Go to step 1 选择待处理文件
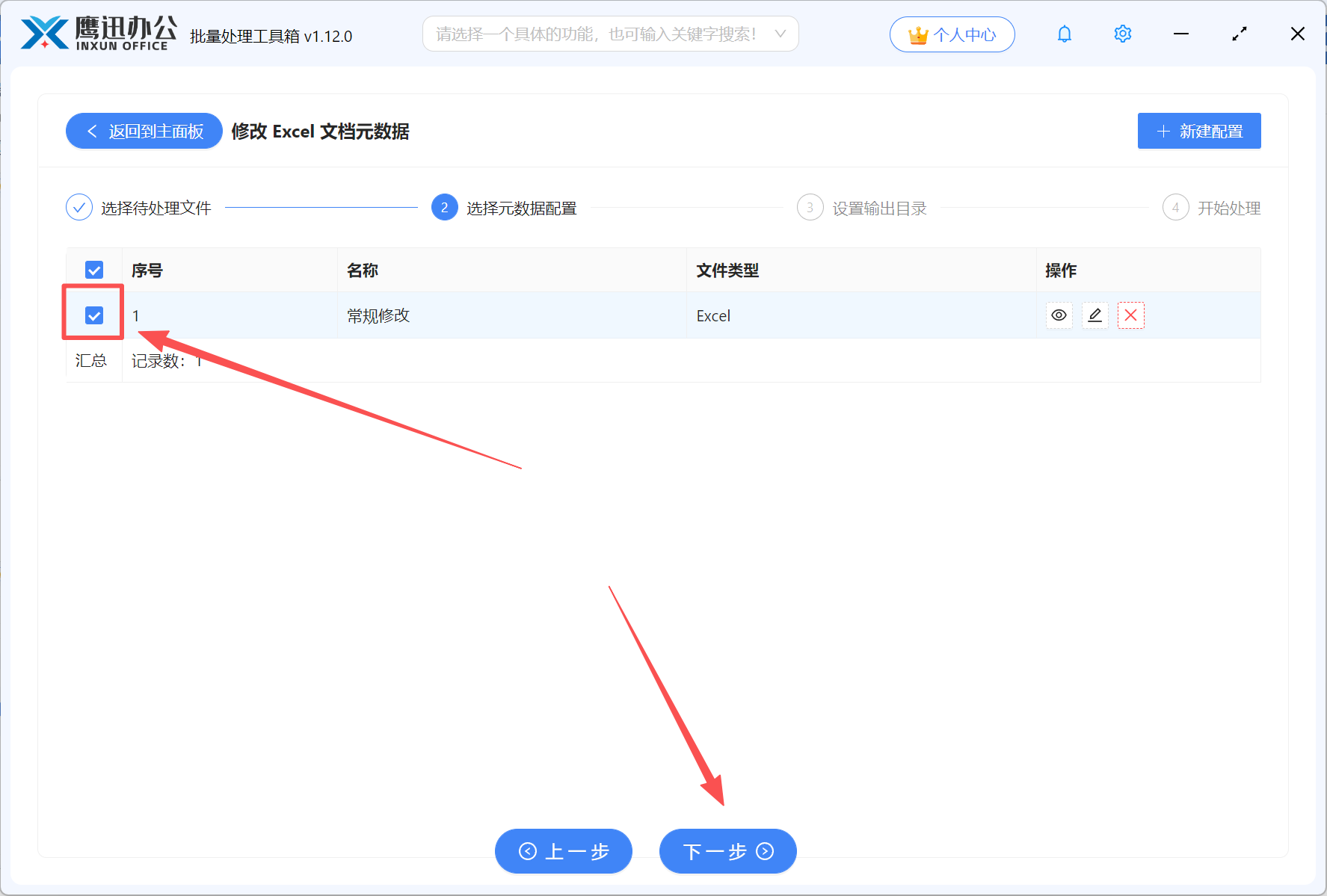1327x896 pixels. point(139,208)
